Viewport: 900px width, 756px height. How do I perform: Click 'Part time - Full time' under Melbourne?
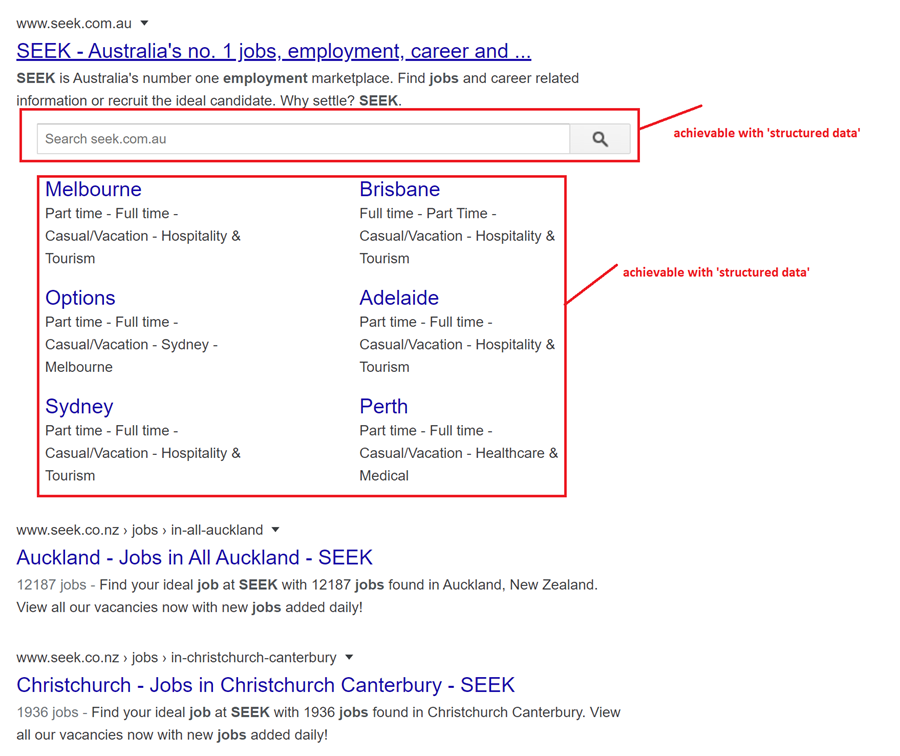pyautogui.click(x=107, y=214)
